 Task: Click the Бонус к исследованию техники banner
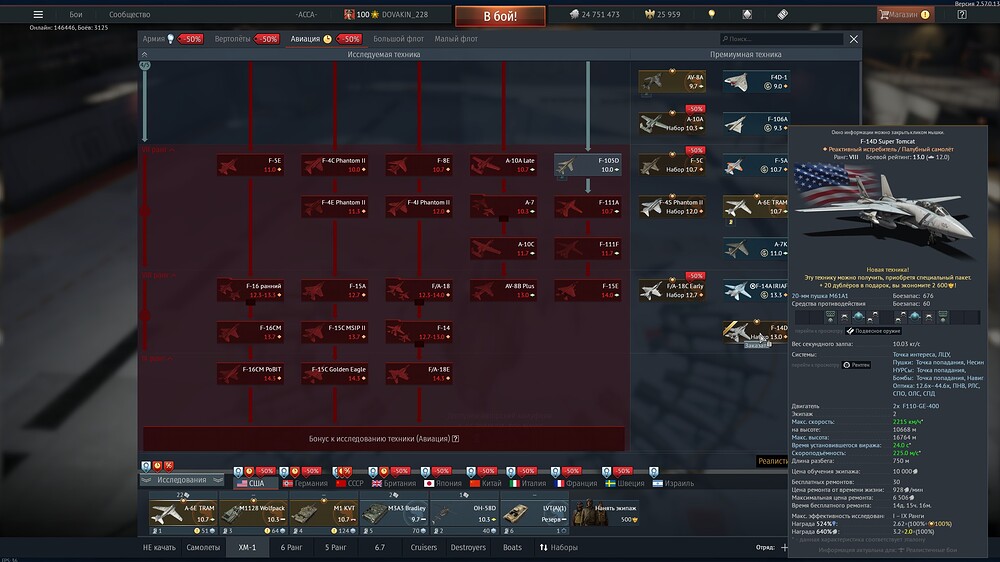point(384,439)
